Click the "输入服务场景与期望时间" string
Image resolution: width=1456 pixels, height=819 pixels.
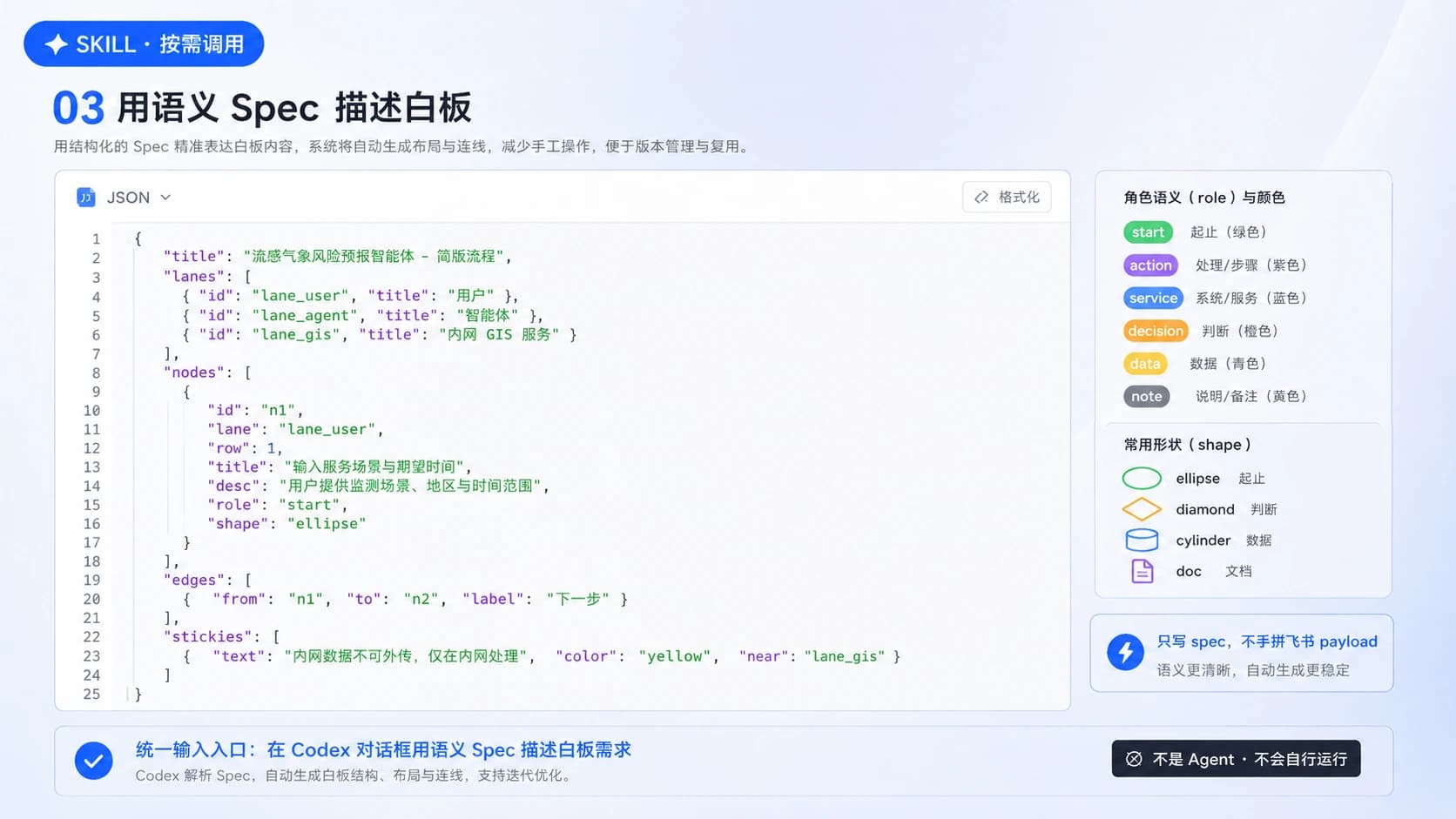click(375, 467)
